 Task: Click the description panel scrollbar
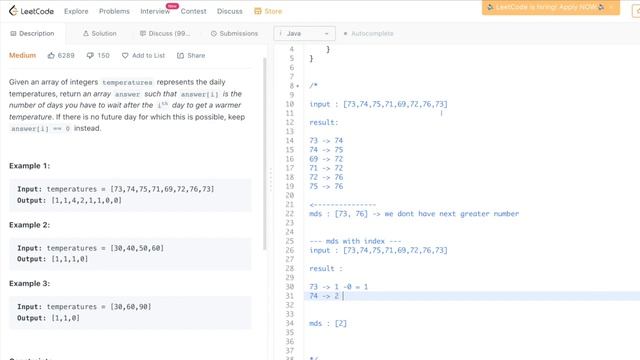coord(264,154)
